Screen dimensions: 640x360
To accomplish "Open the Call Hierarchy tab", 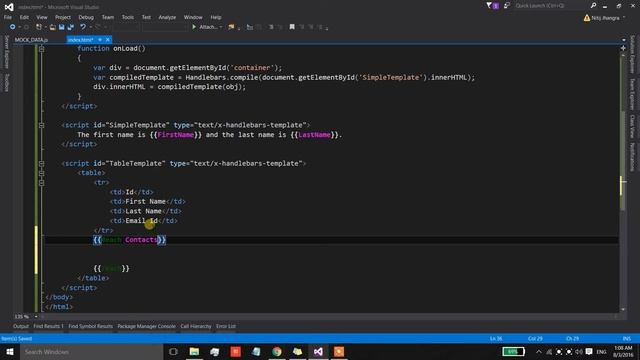I will [196, 326].
